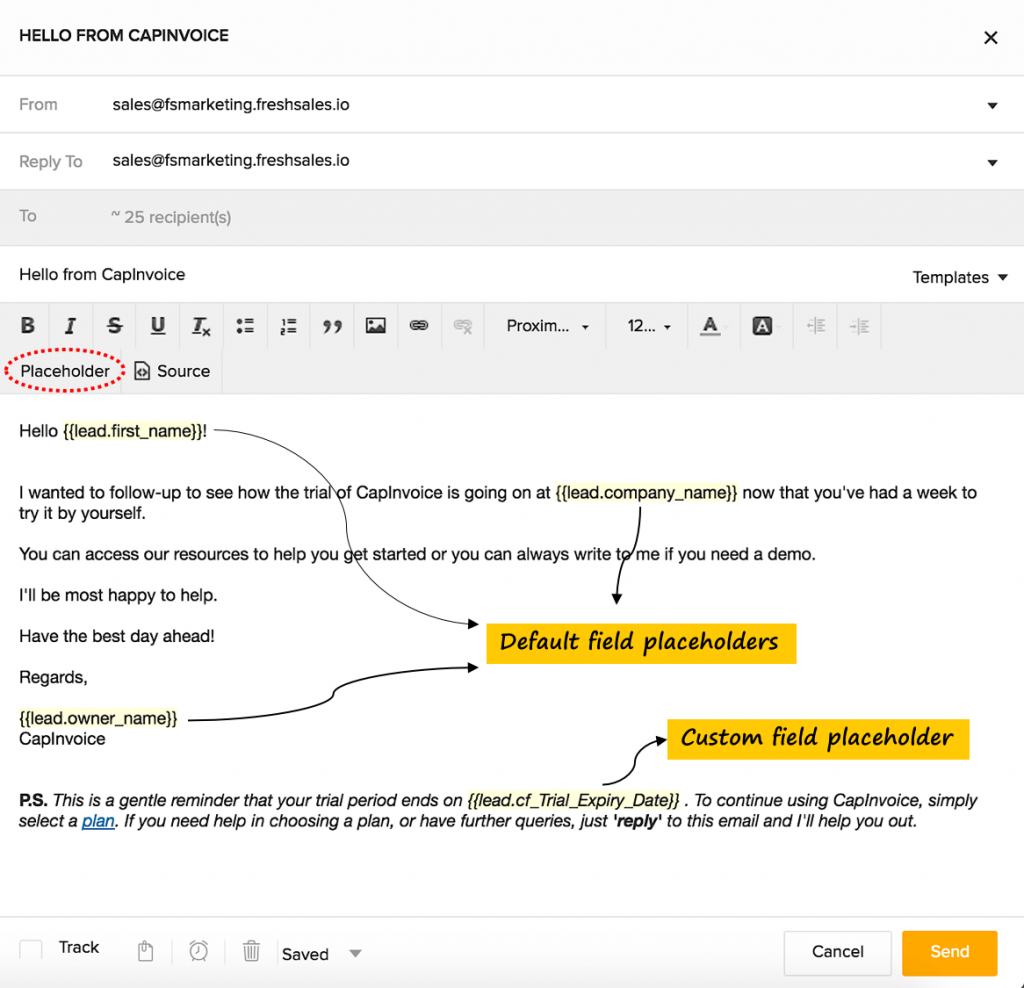Delete the draft with the trash icon
The image size is (1024, 988).
251,951
